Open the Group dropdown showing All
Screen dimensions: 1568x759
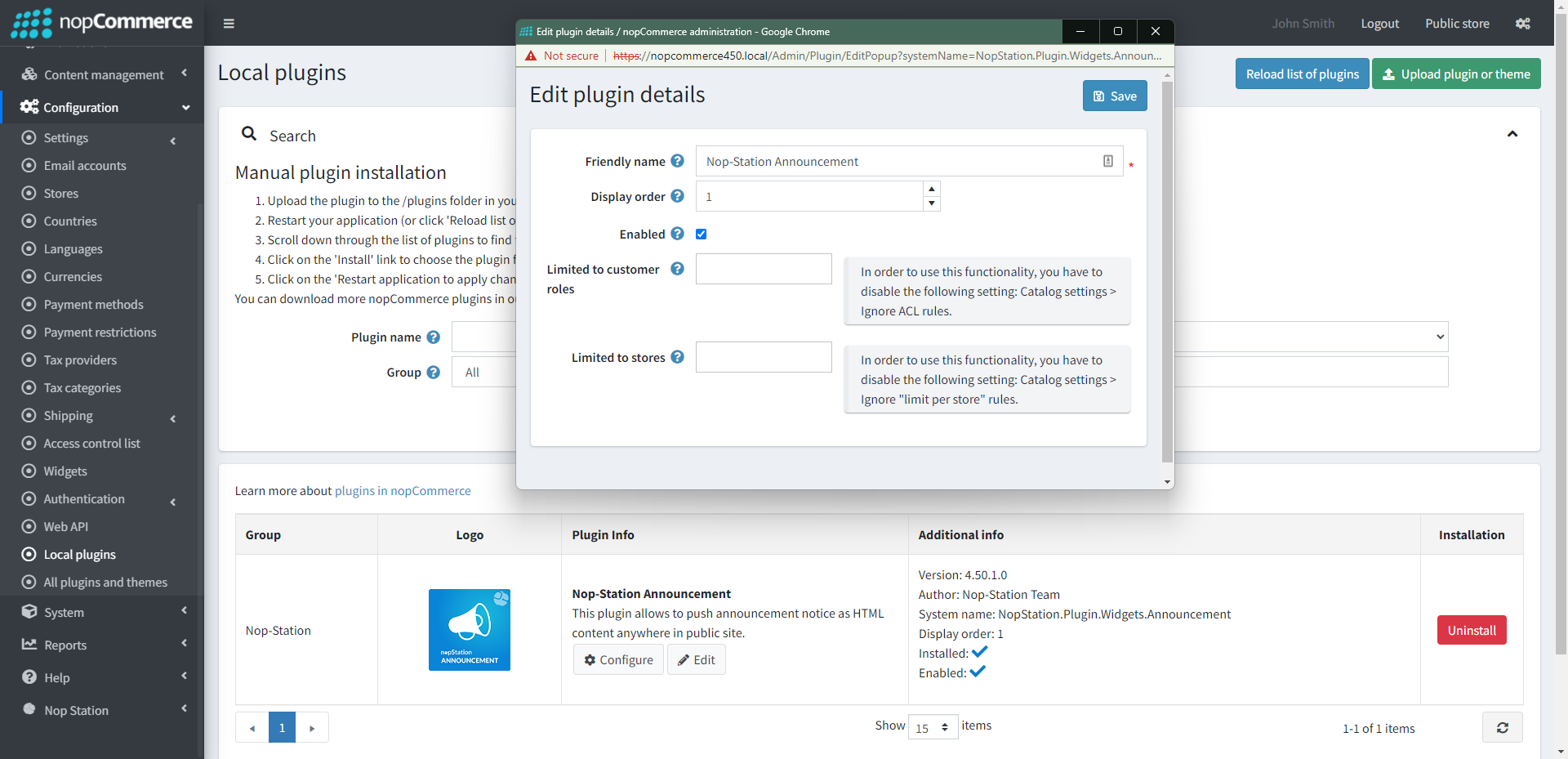[483, 372]
